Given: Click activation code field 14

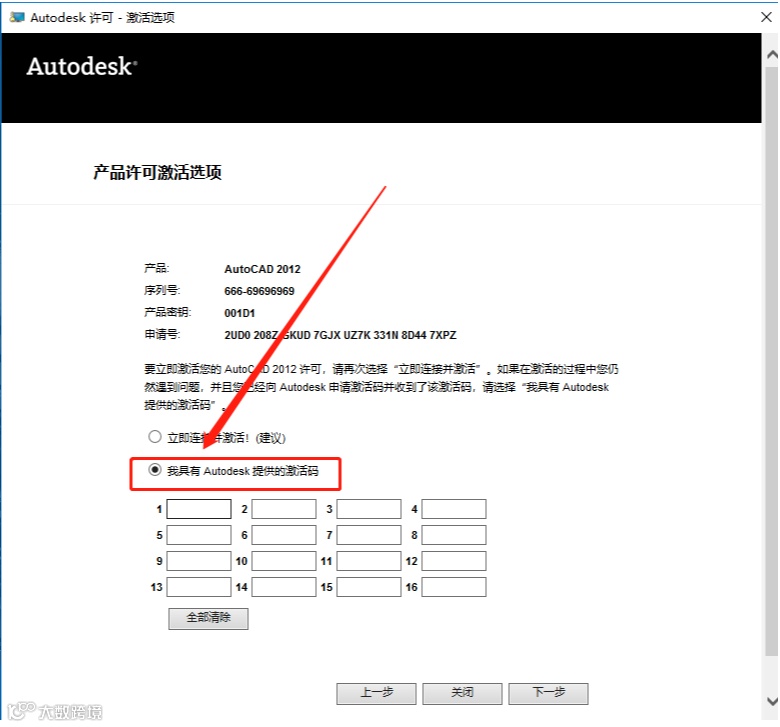Looking at the screenshot, I should 284,587.
